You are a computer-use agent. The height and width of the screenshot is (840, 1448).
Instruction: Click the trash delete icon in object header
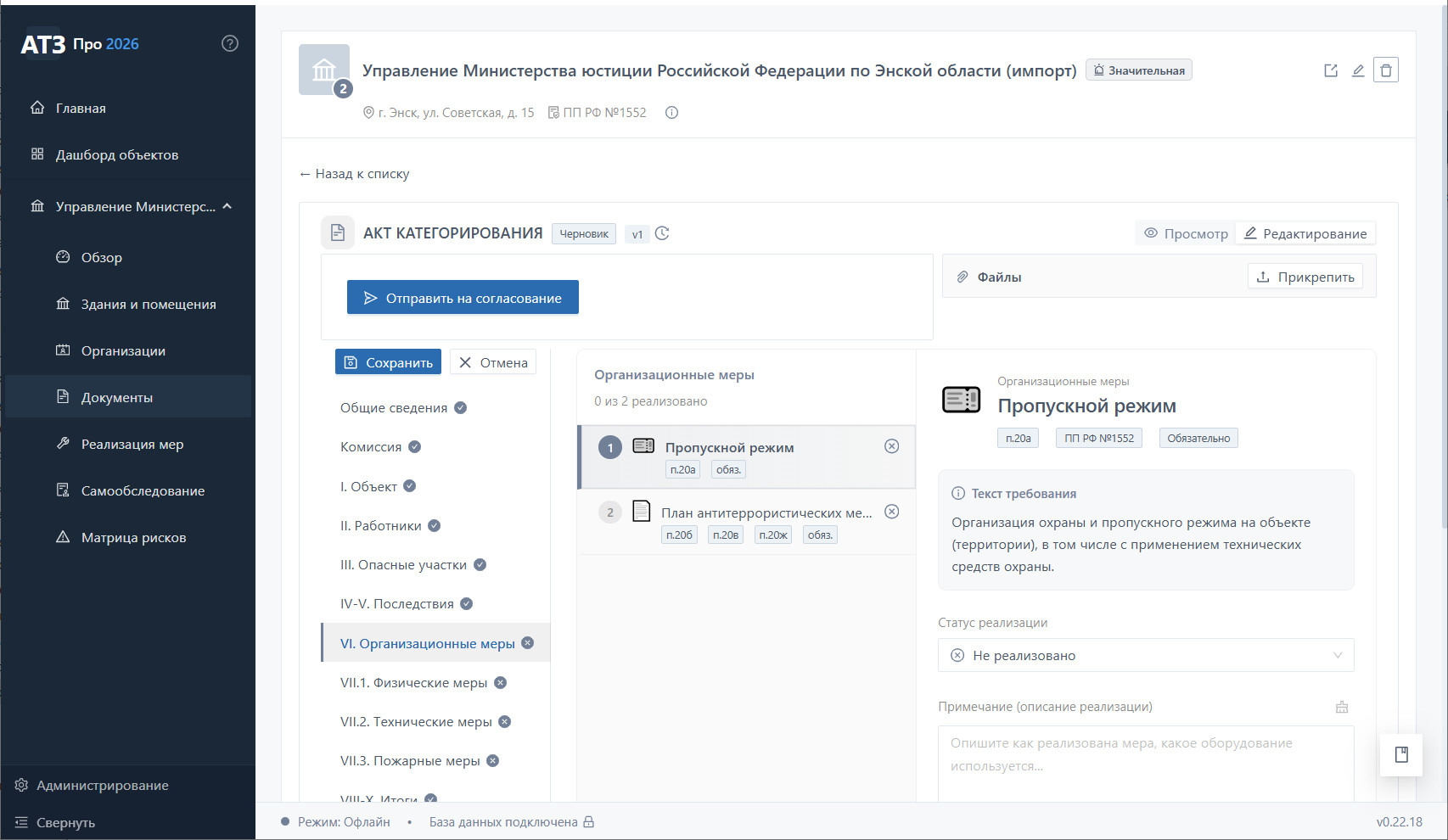(x=1386, y=70)
